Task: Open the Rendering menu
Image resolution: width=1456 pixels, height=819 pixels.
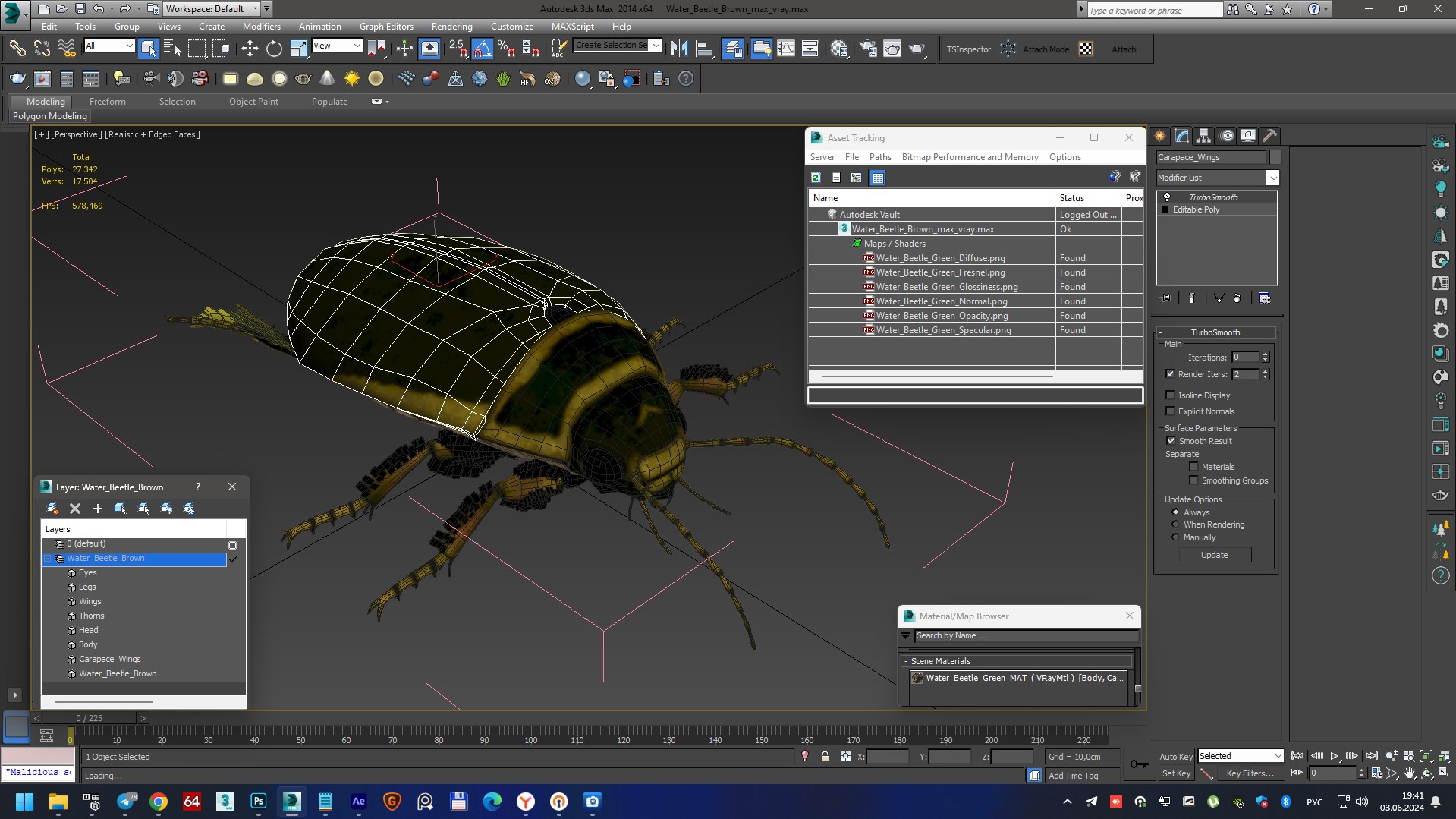Action: tap(451, 27)
